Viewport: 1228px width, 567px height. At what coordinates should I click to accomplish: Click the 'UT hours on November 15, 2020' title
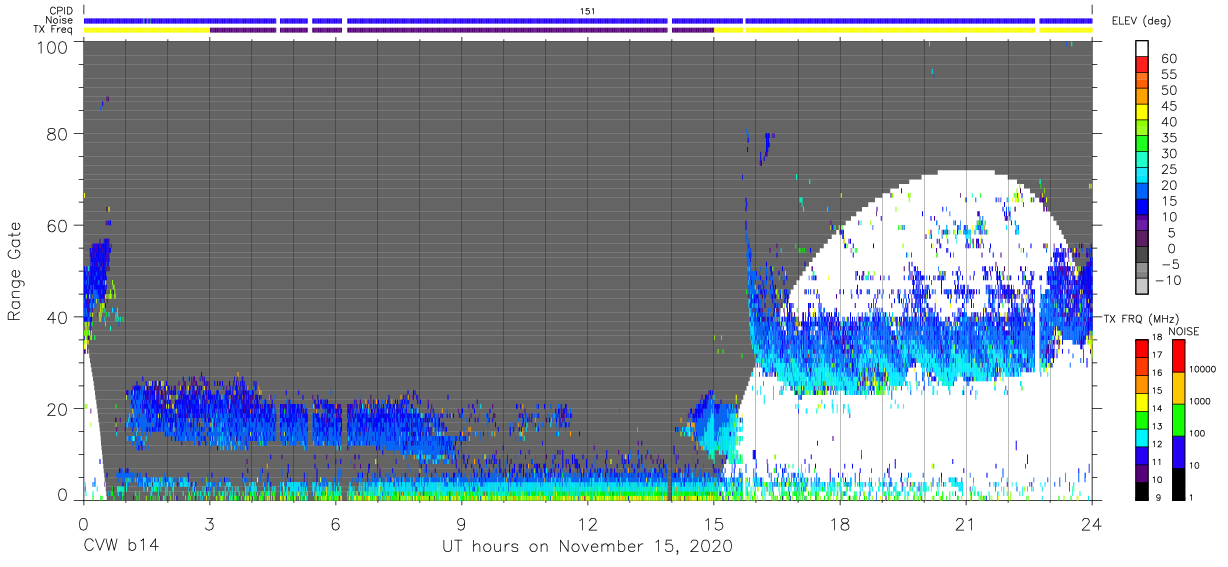587,547
